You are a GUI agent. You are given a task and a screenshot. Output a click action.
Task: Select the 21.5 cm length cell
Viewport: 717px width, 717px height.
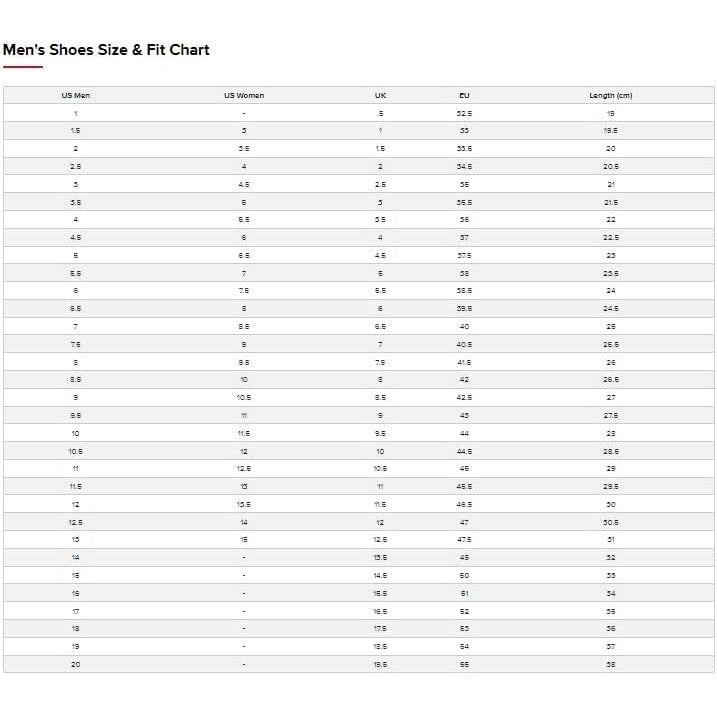coord(610,202)
